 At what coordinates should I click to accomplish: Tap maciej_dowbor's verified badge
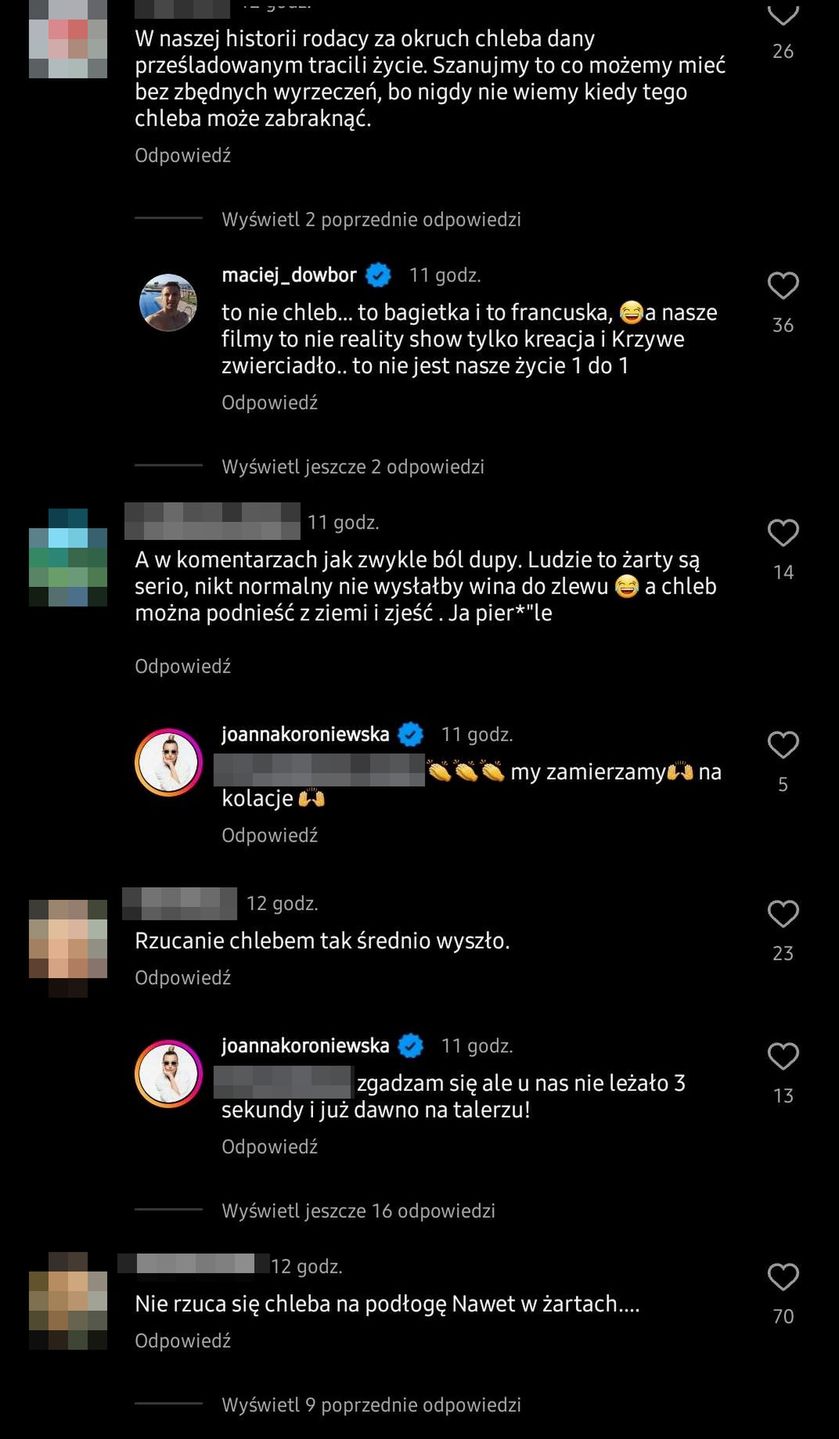[378, 275]
